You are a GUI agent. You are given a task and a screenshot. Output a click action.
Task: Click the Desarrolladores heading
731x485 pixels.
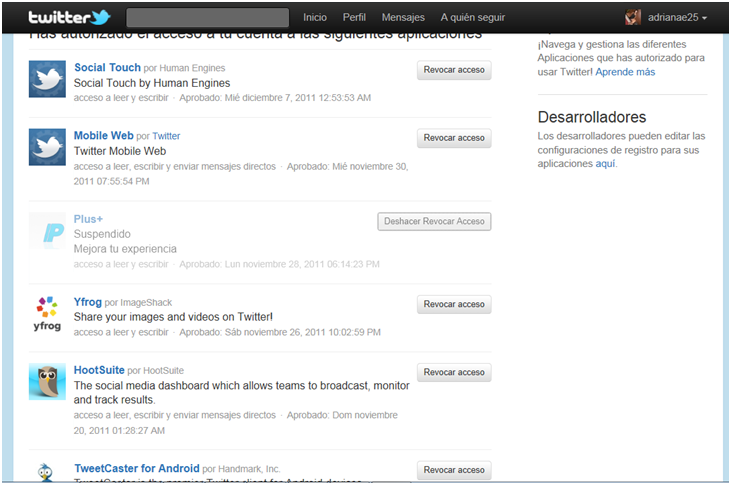click(x=592, y=117)
